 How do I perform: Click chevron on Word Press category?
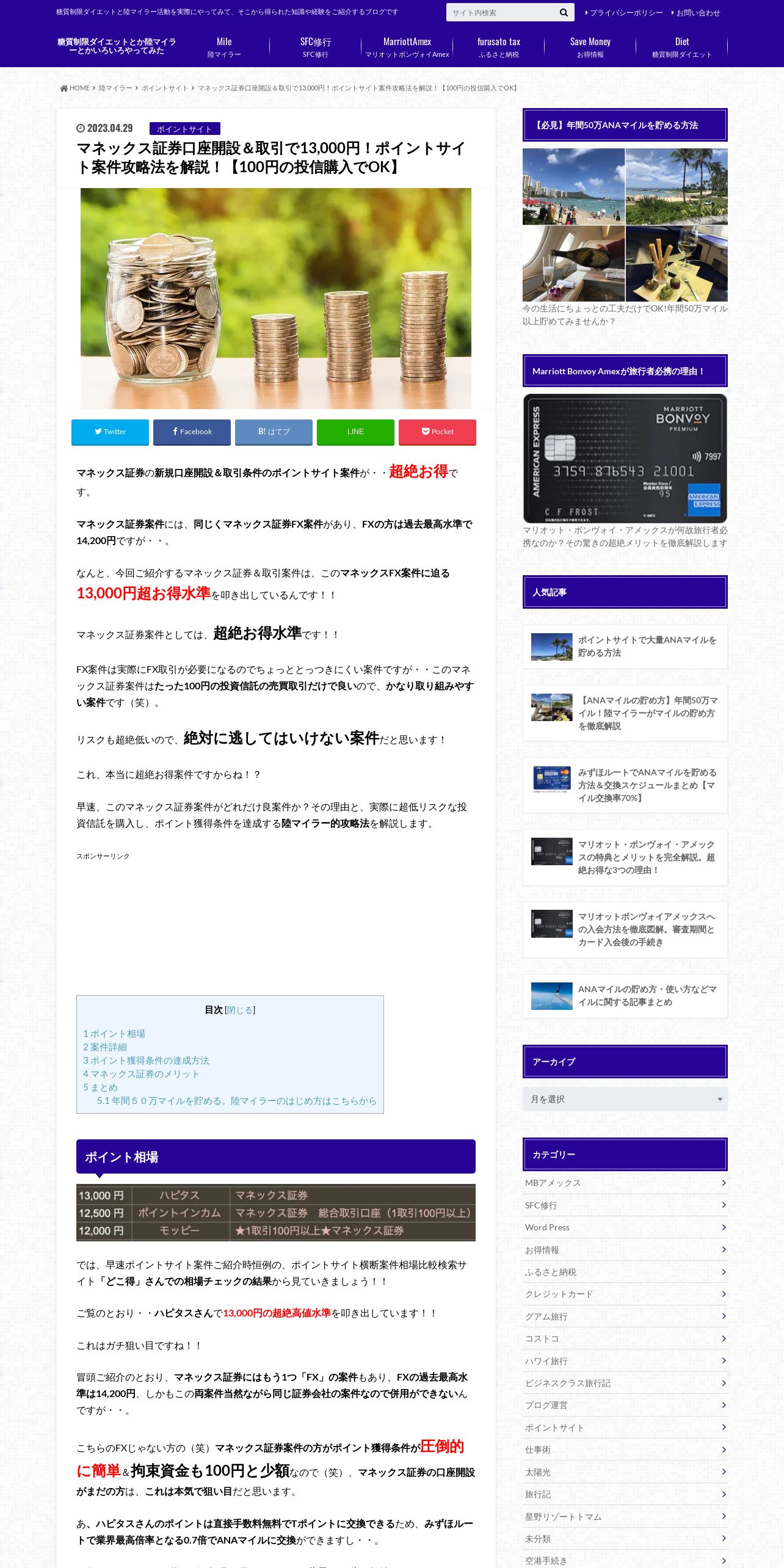(x=724, y=1227)
